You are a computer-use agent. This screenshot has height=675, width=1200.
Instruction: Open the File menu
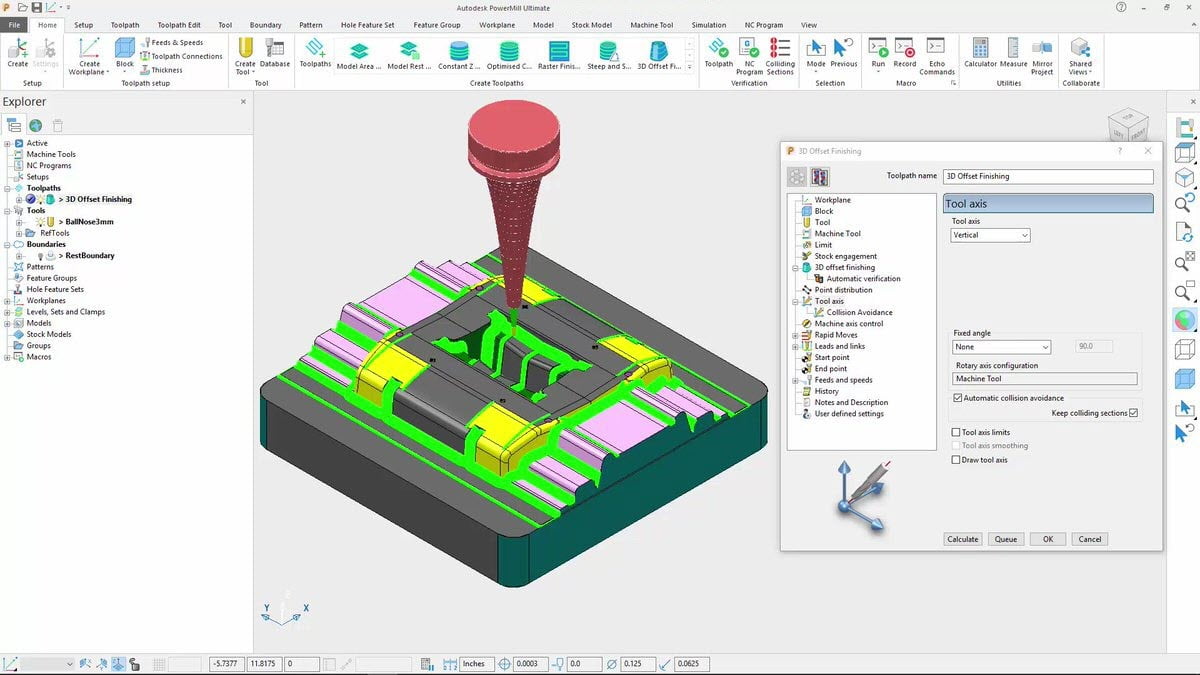tap(14, 25)
